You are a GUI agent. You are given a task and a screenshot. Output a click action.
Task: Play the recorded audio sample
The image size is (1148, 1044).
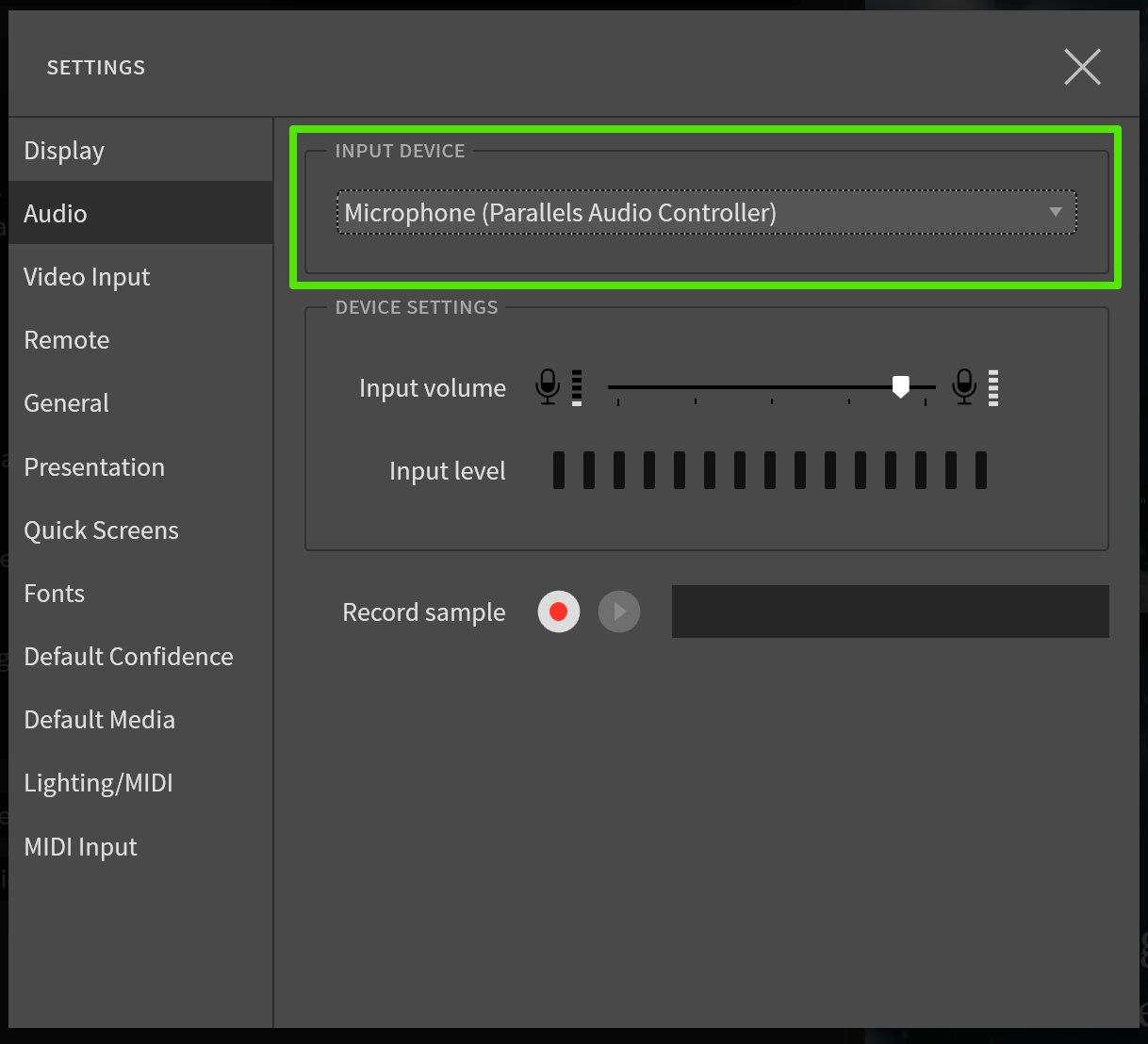pos(619,612)
